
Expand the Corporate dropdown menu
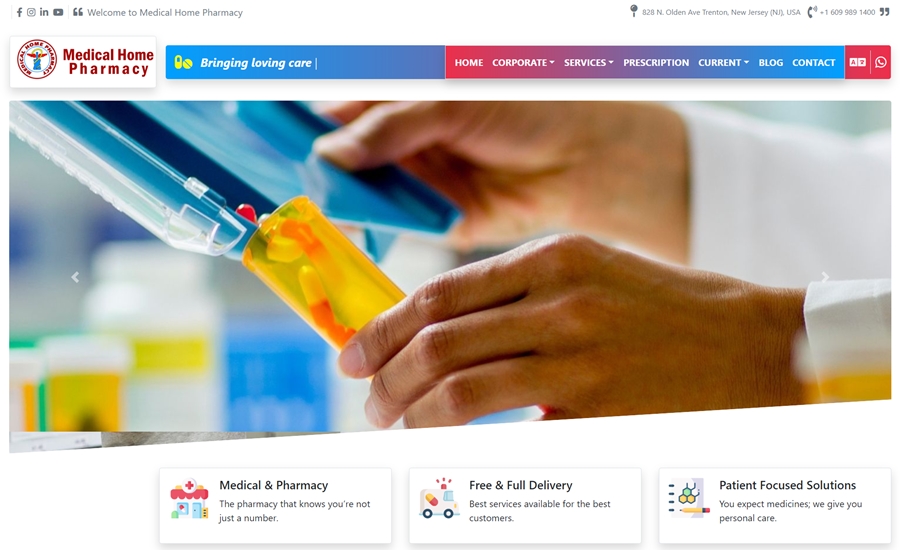[x=523, y=63]
